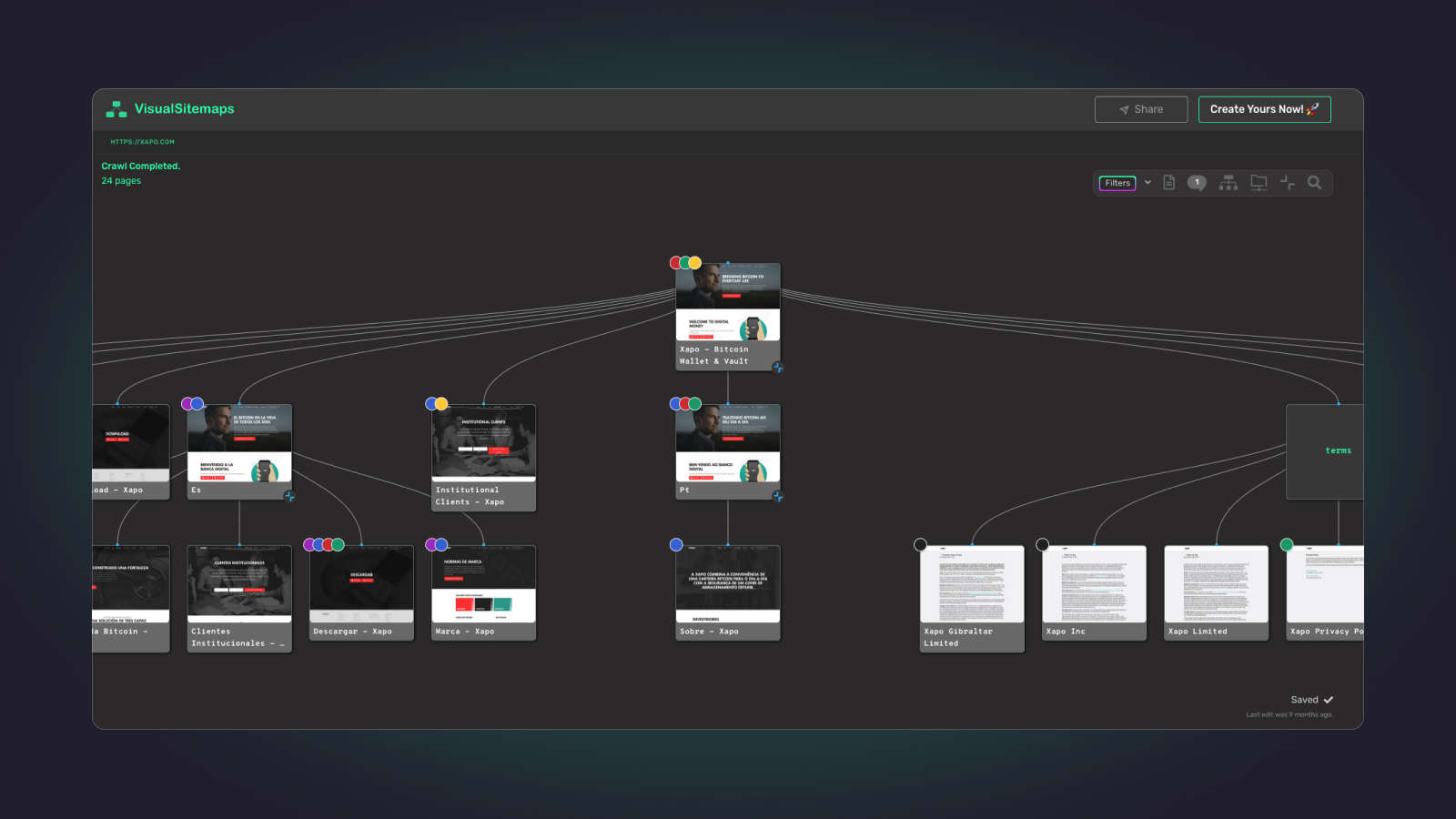1456x819 pixels.
Task: Click the crop-style section icon in the toolbar
Action: 1289,183
